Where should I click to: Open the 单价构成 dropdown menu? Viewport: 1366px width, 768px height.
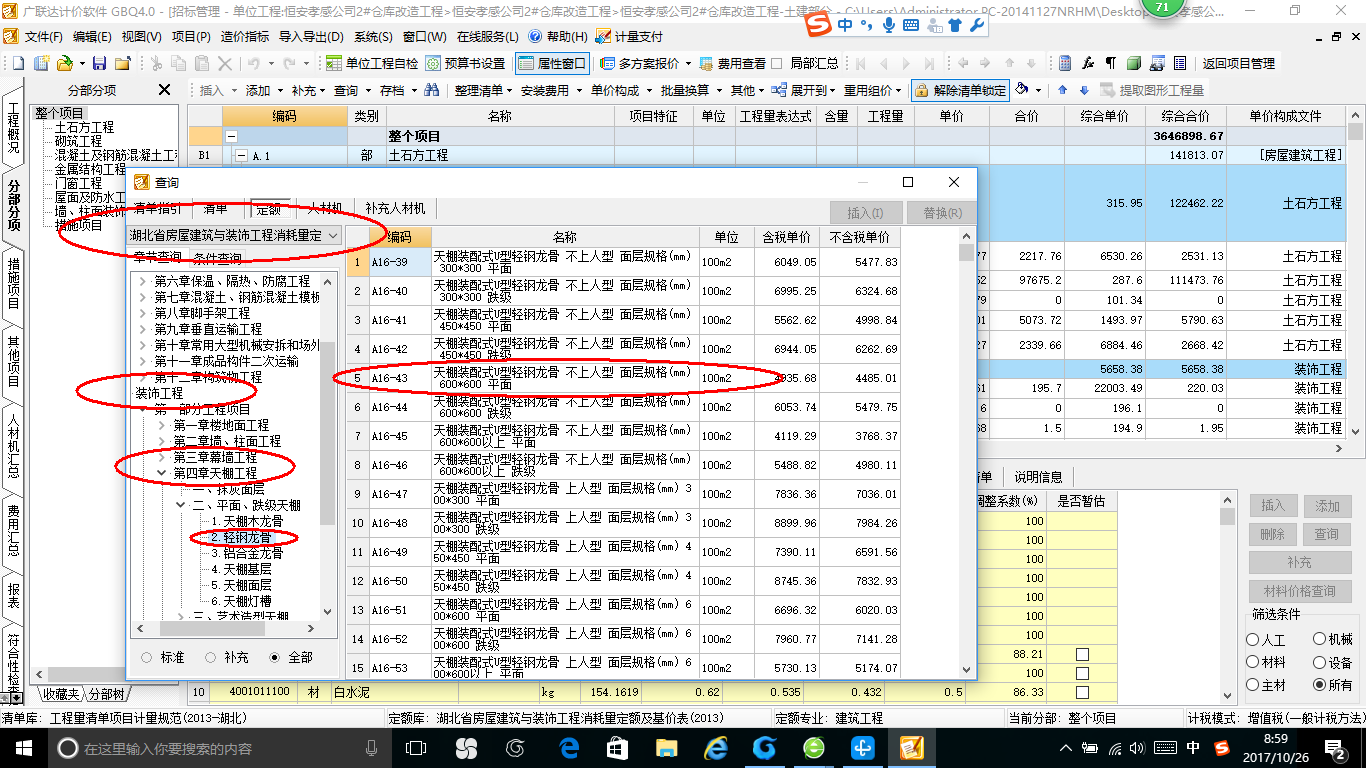pos(620,90)
